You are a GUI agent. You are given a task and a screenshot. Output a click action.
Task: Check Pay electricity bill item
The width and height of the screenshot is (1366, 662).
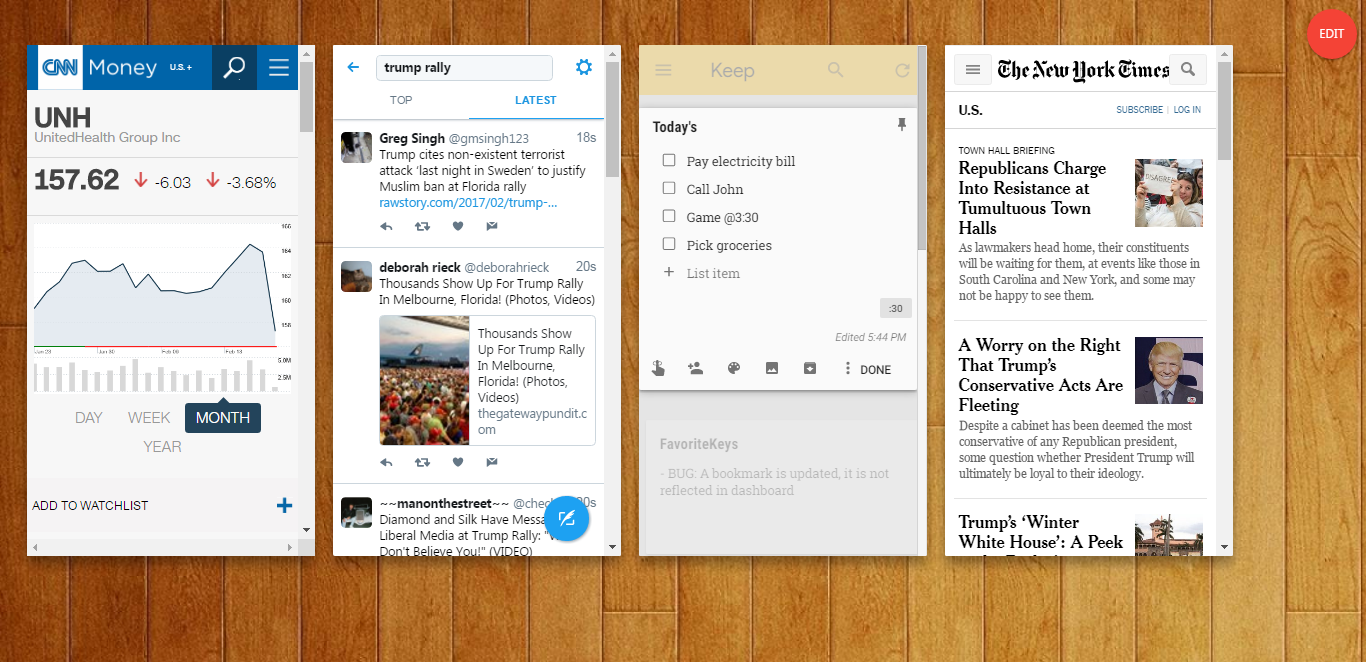(669, 160)
